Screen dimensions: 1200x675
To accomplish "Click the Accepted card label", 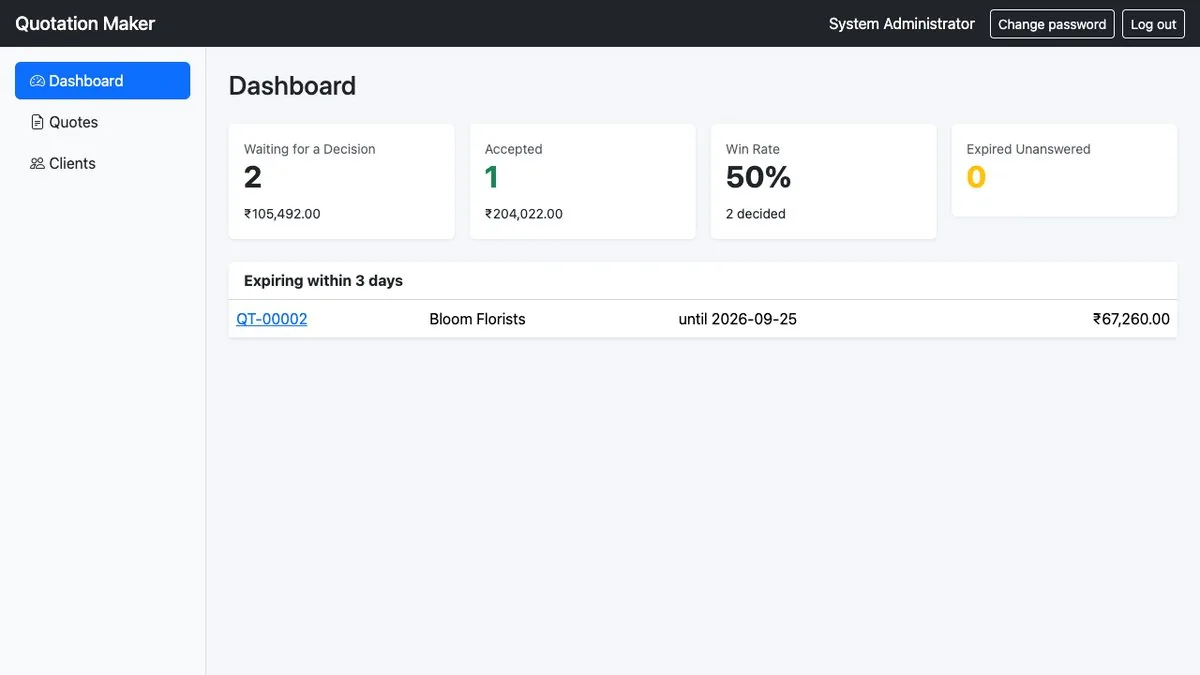I will (514, 149).
